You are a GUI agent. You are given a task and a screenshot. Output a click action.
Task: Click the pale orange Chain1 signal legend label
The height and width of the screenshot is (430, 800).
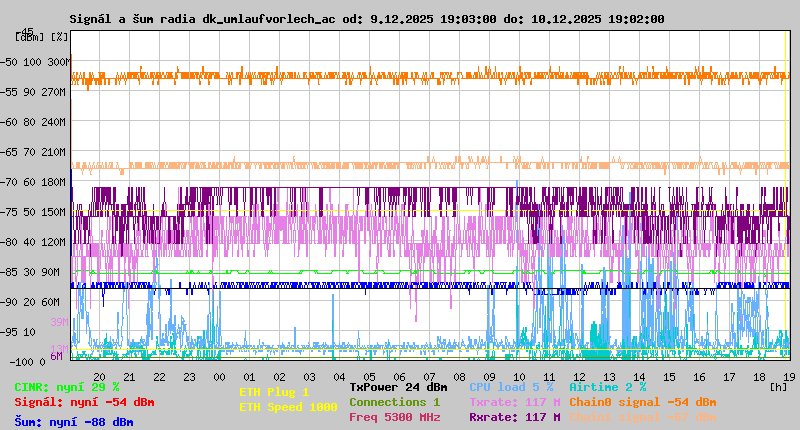click(642, 417)
